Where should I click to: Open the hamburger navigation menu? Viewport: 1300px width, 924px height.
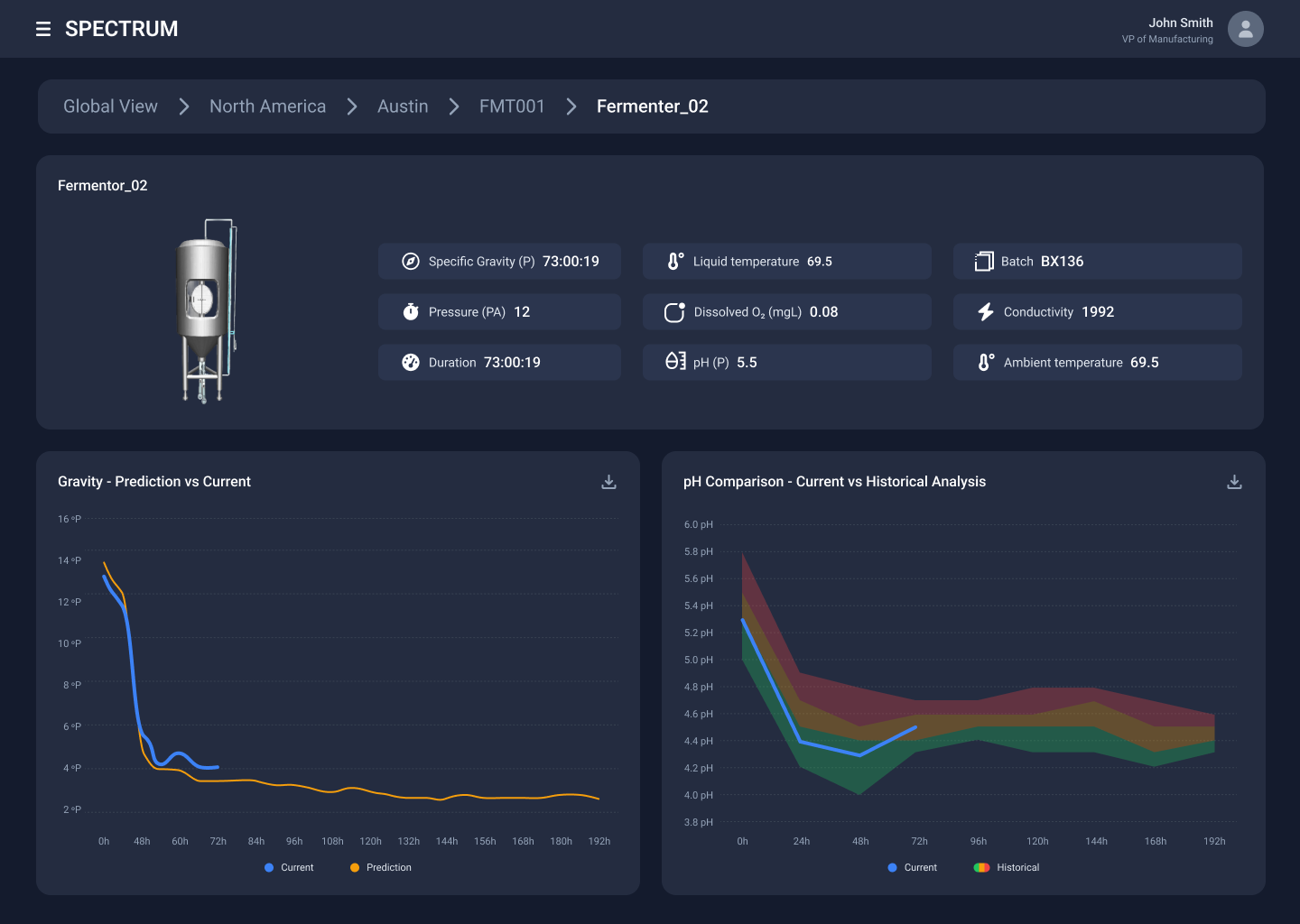coord(43,28)
